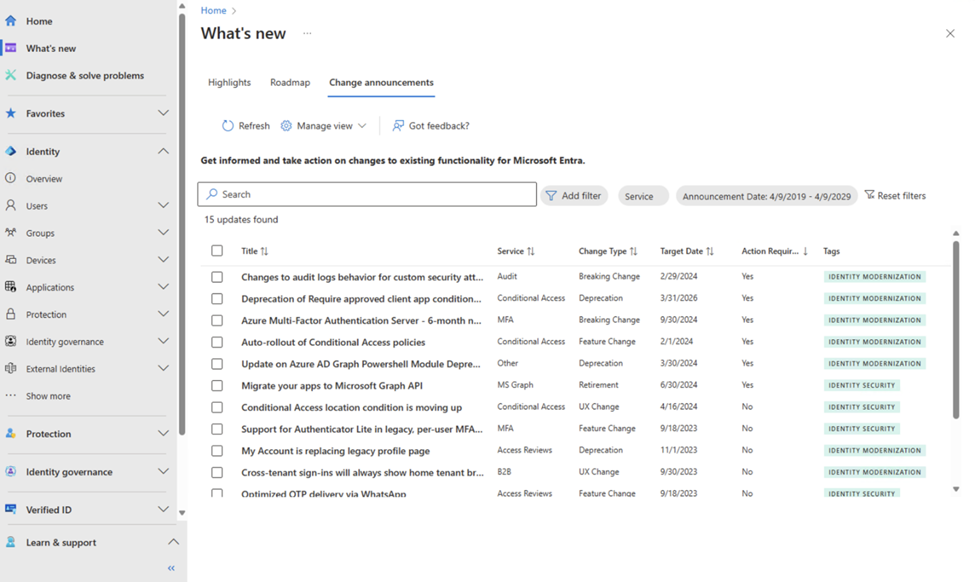Click the Add filter button
Screen dimensions: 975x582
(x=574, y=196)
